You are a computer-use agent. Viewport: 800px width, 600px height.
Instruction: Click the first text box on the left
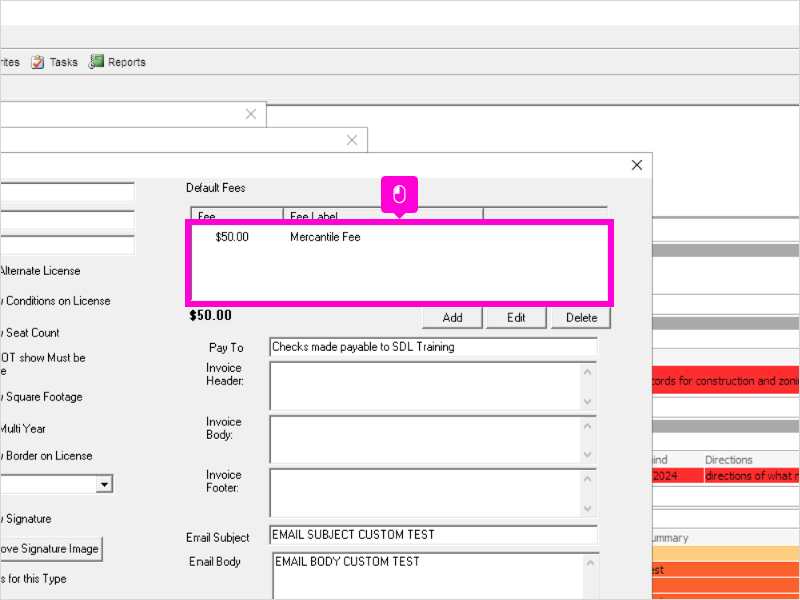67,192
